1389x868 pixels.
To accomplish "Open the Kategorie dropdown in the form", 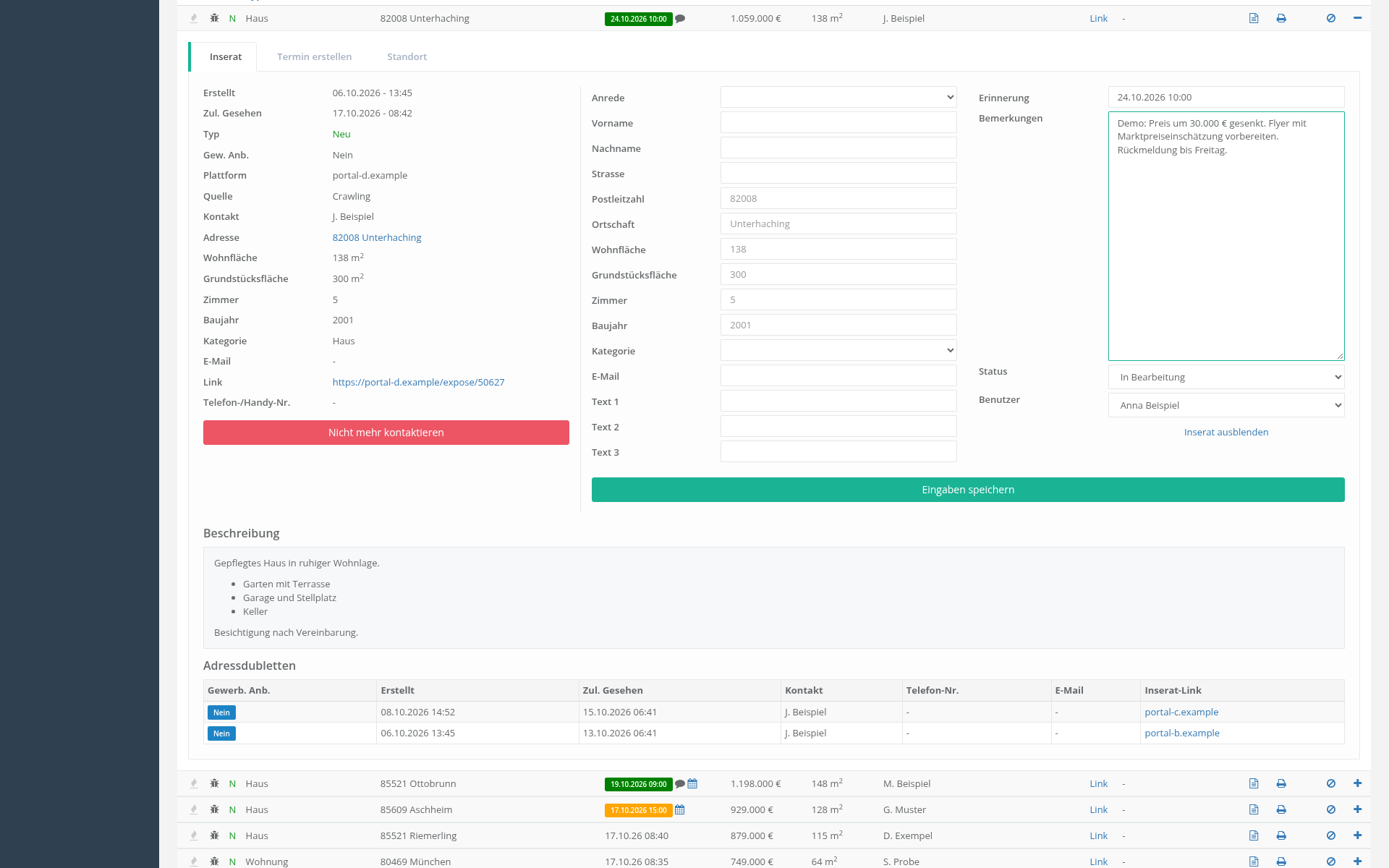I will (838, 350).
